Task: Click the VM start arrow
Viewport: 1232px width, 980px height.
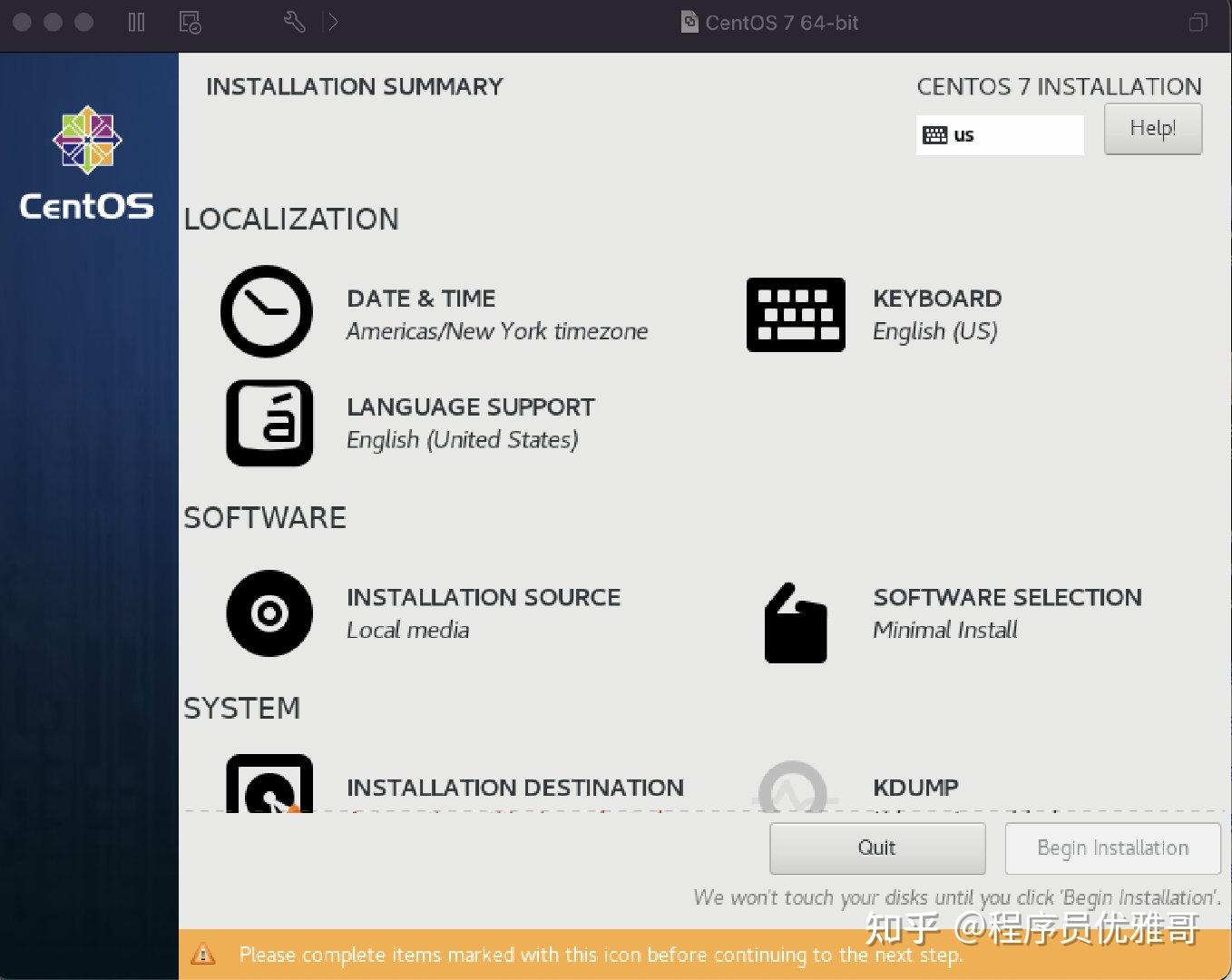Action: [x=332, y=22]
